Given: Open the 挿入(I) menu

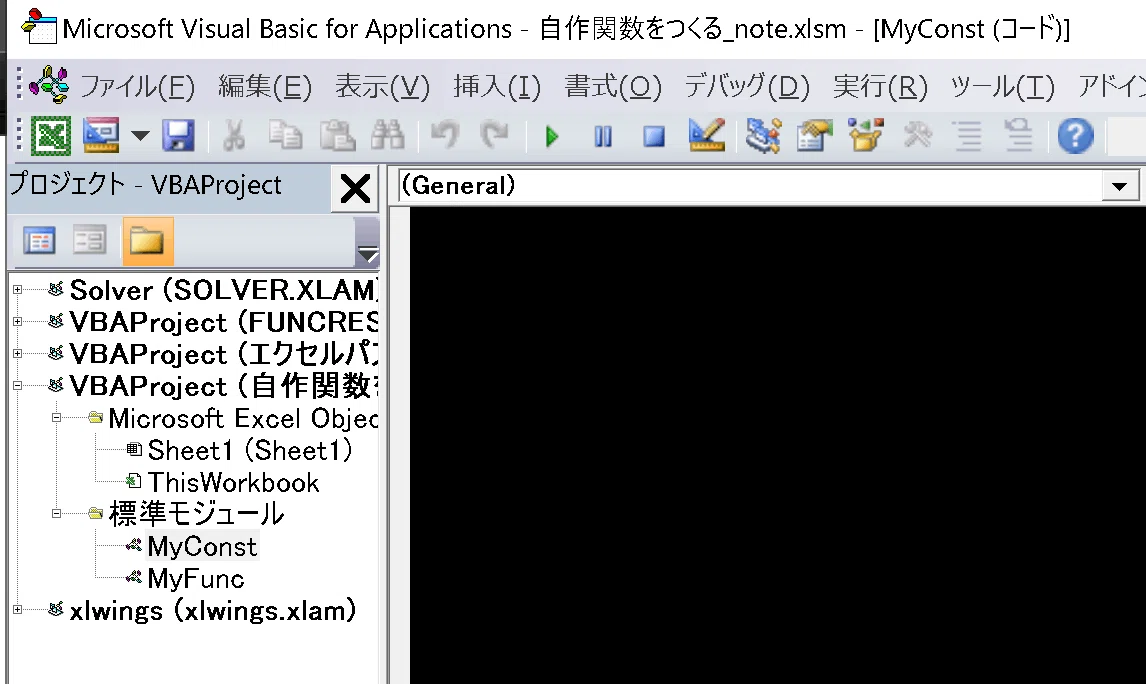Looking at the screenshot, I should pos(497,87).
